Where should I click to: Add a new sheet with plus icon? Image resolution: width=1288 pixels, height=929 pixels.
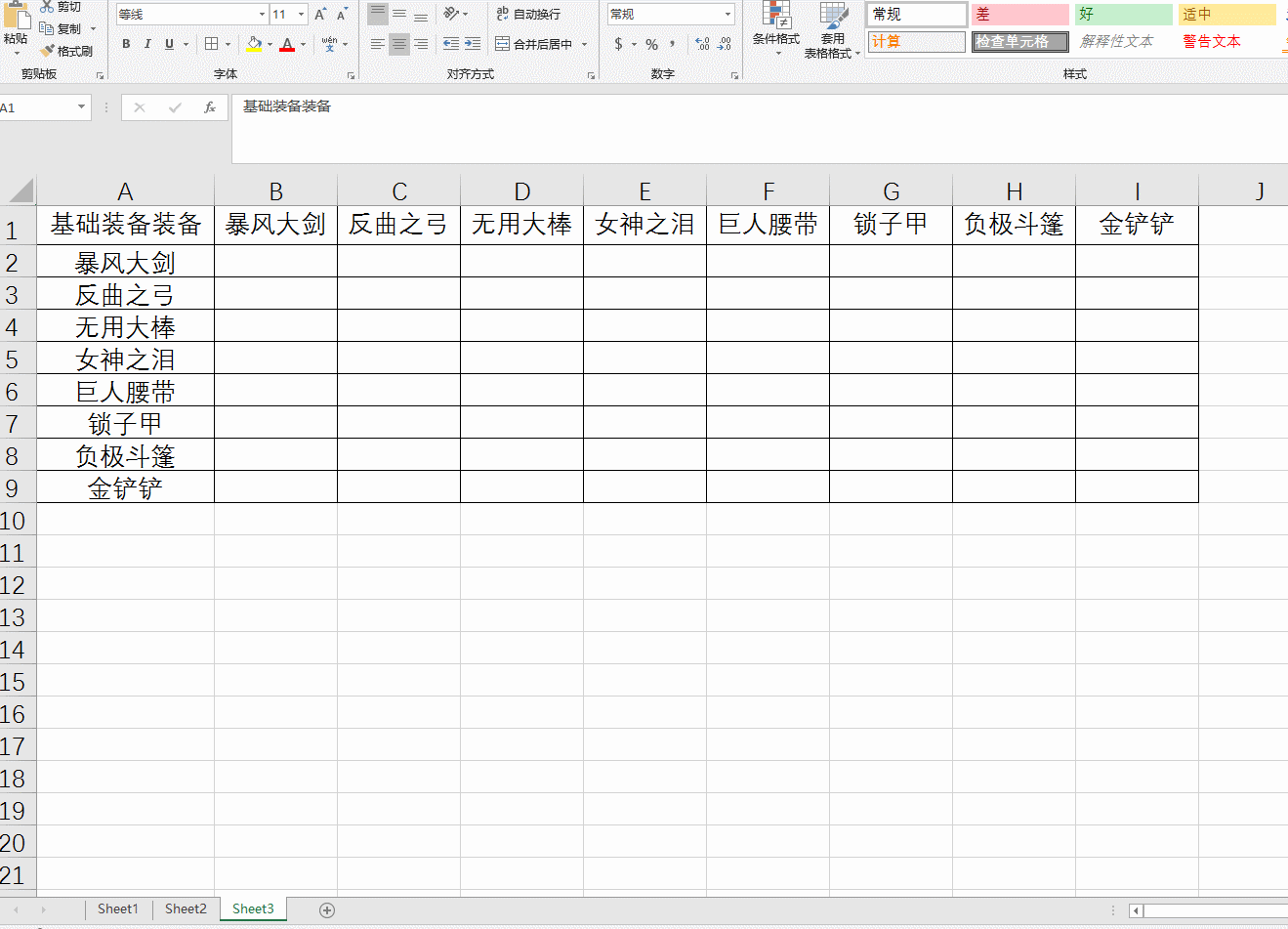click(x=327, y=909)
